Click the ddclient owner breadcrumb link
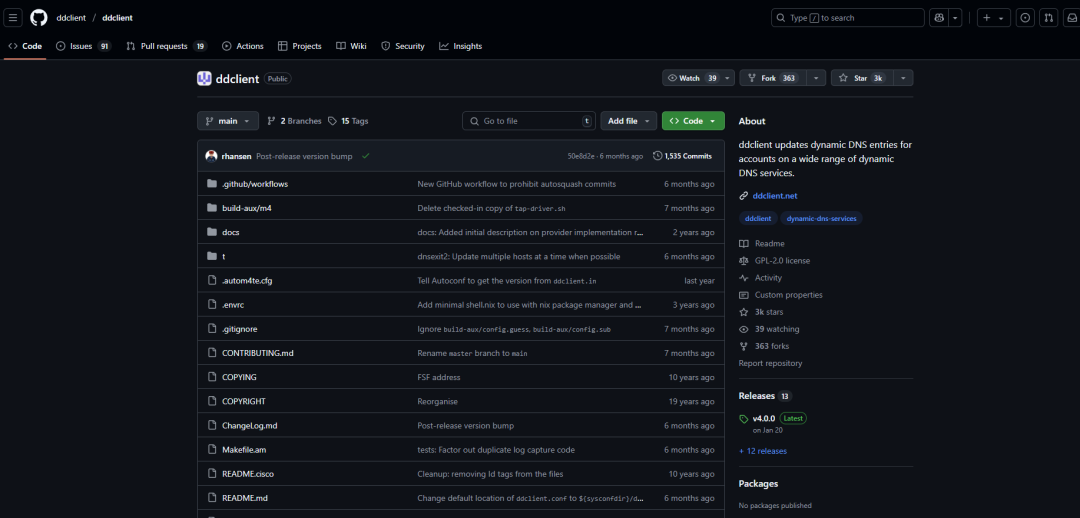This screenshot has height=518, width=1080. (x=71, y=18)
